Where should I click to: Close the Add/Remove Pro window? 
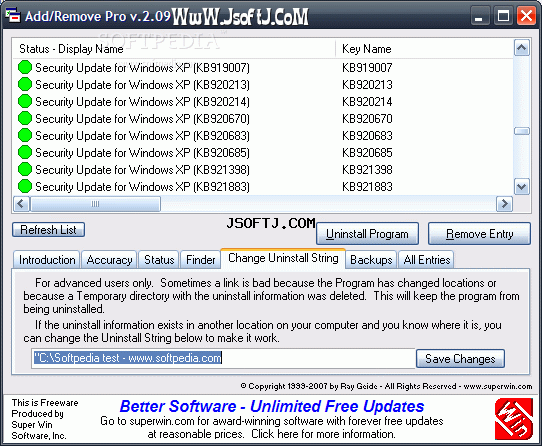pyautogui.click(x=526, y=16)
